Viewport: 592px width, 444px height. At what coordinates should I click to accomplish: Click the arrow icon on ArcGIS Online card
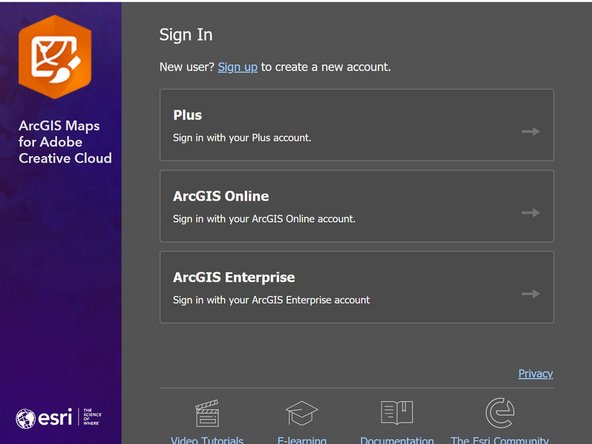pos(530,213)
